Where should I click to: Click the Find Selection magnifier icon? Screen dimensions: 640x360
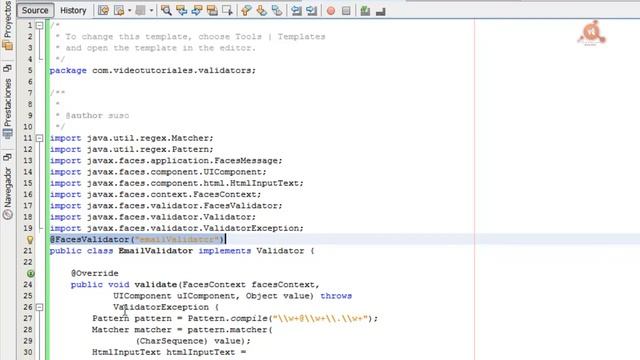point(166,11)
